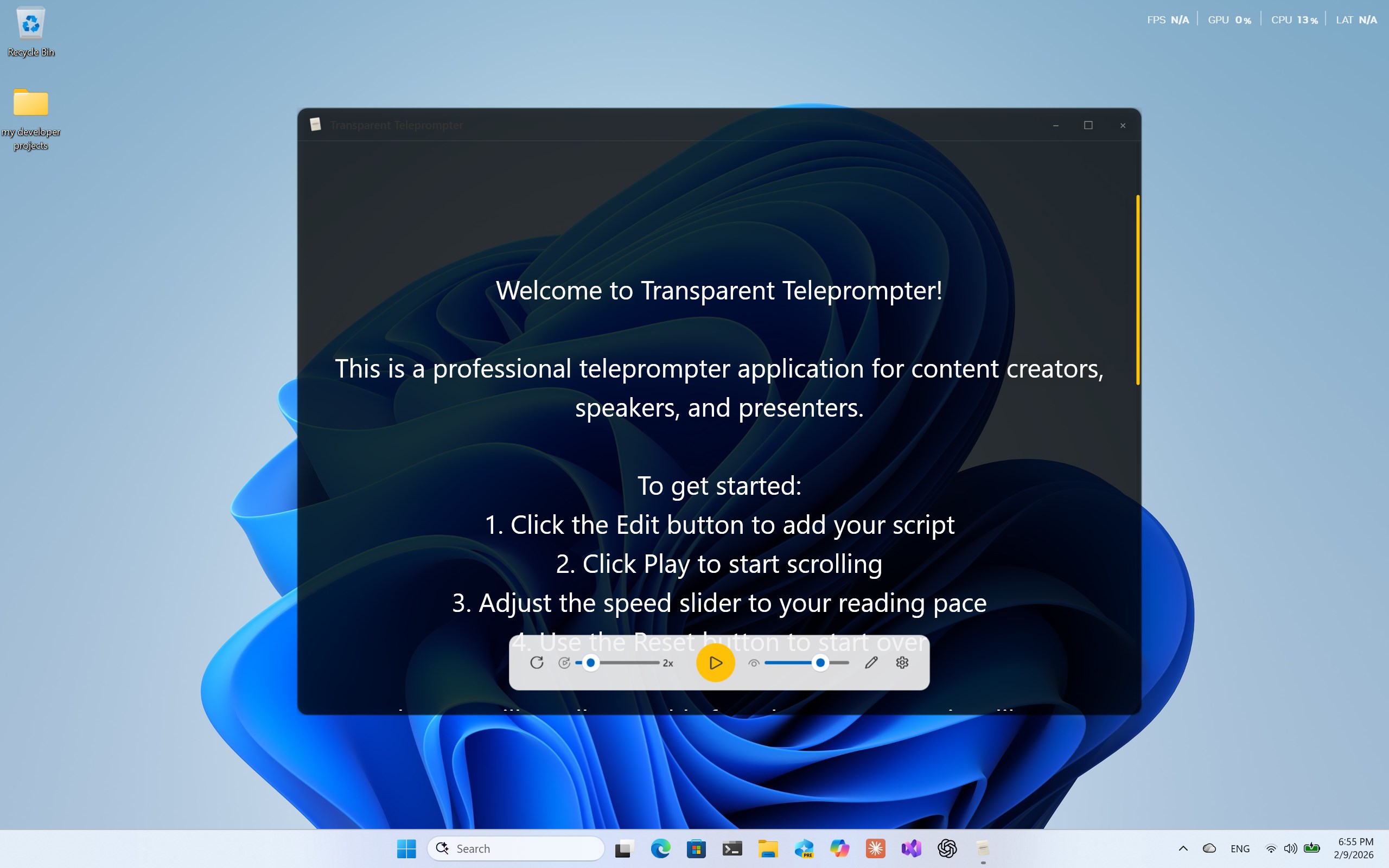The width and height of the screenshot is (1389, 868).
Task: Click the yellow vertical scrollbar
Action: click(x=1138, y=290)
